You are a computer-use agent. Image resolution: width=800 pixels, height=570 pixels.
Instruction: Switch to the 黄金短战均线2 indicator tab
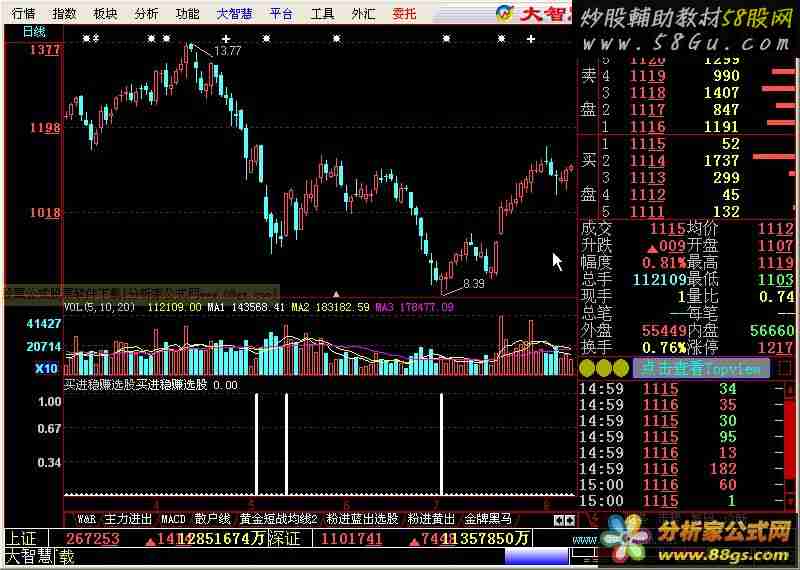(279, 519)
